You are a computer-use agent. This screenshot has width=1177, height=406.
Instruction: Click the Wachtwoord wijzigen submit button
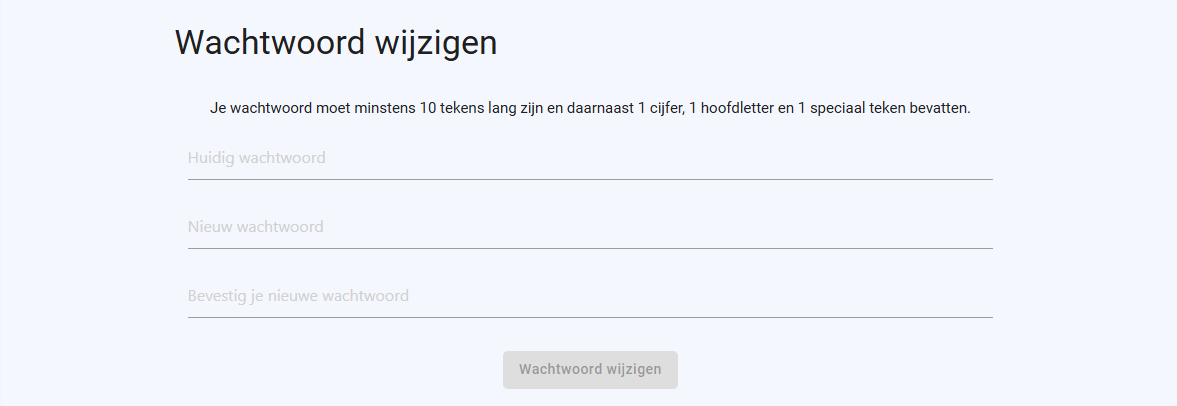click(x=590, y=370)
